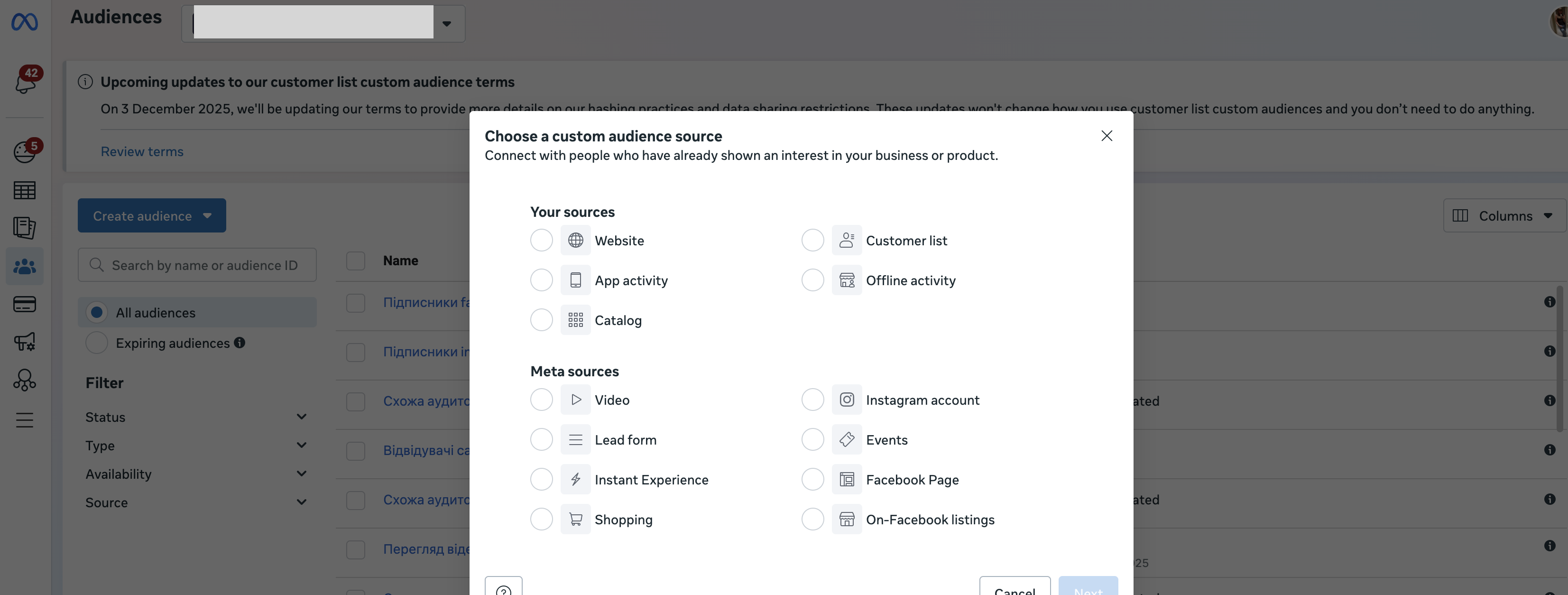Click the Meta logo icon
The image size is (1568, 595).
(25, 22)
